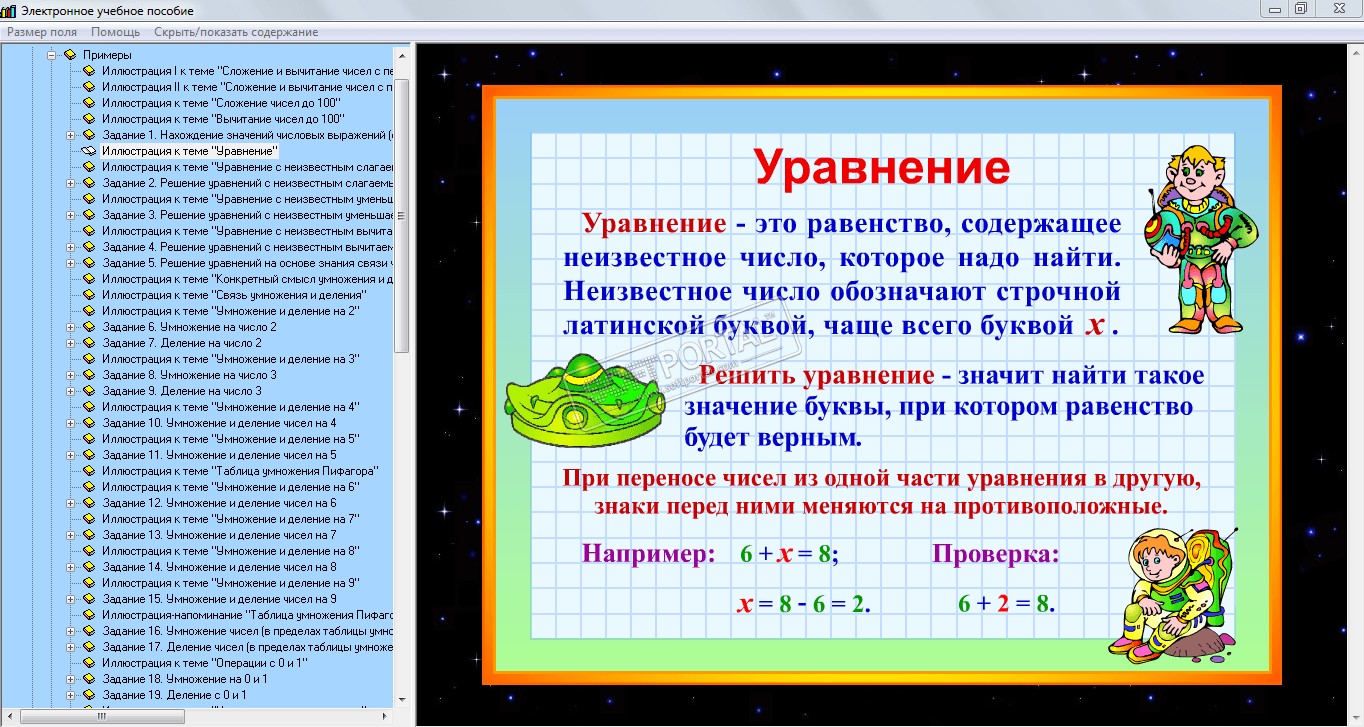
Task: Click "Скрыть/показать содержание" menu item
Action: (x=236, y=32)
